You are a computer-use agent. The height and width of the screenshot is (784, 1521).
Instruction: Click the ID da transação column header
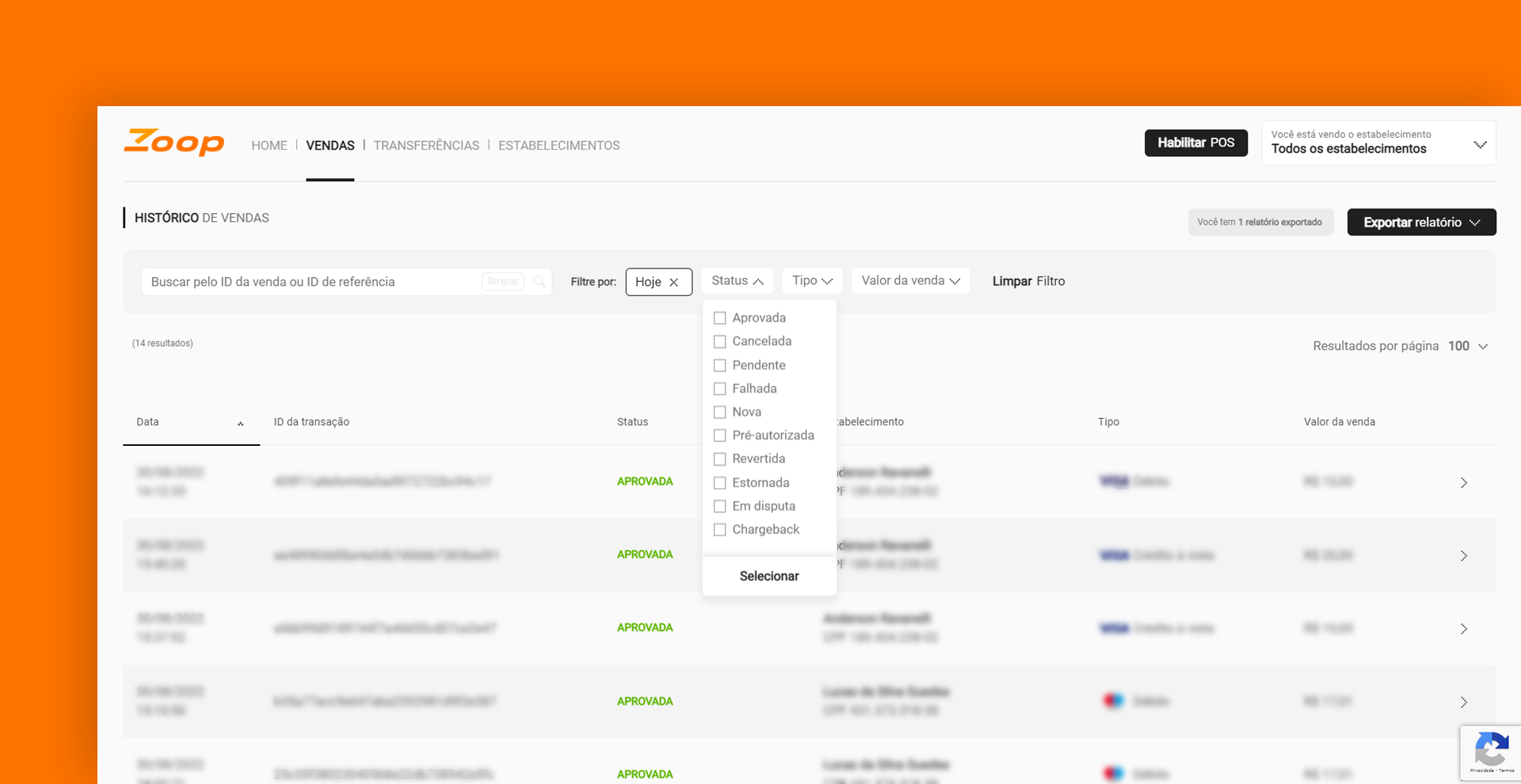(x=311, y=422)
